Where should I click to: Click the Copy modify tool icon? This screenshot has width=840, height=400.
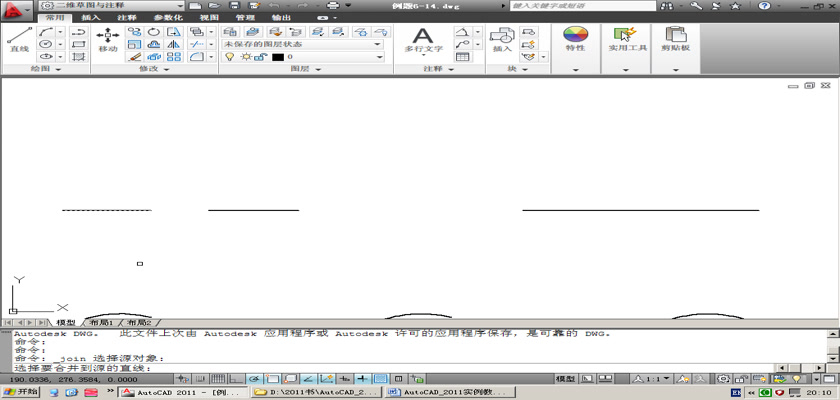[x=134, y=32]
